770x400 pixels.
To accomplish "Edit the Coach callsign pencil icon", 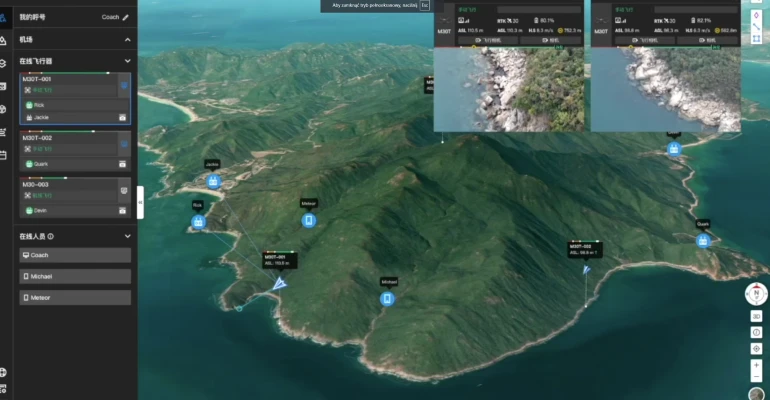I will (126, 17).
